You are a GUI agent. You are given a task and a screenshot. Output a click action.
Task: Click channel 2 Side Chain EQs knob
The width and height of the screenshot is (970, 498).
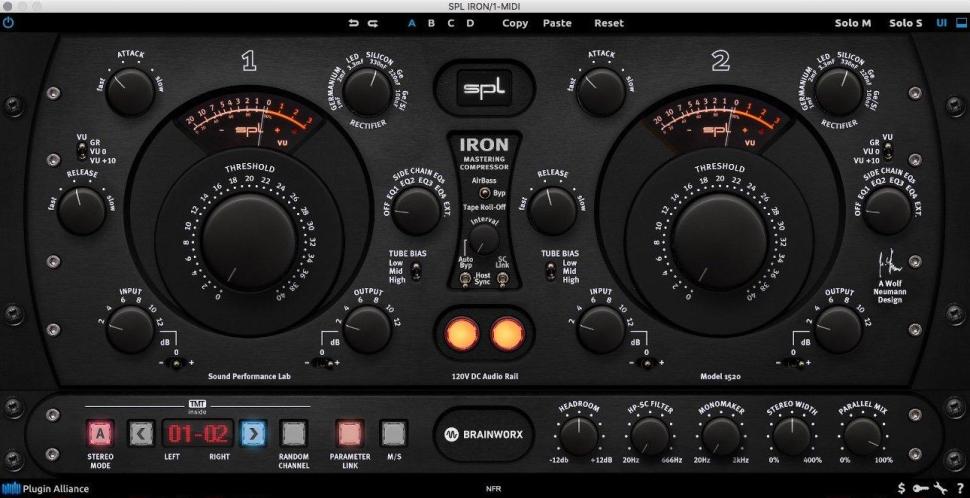(x=886, y=210)
